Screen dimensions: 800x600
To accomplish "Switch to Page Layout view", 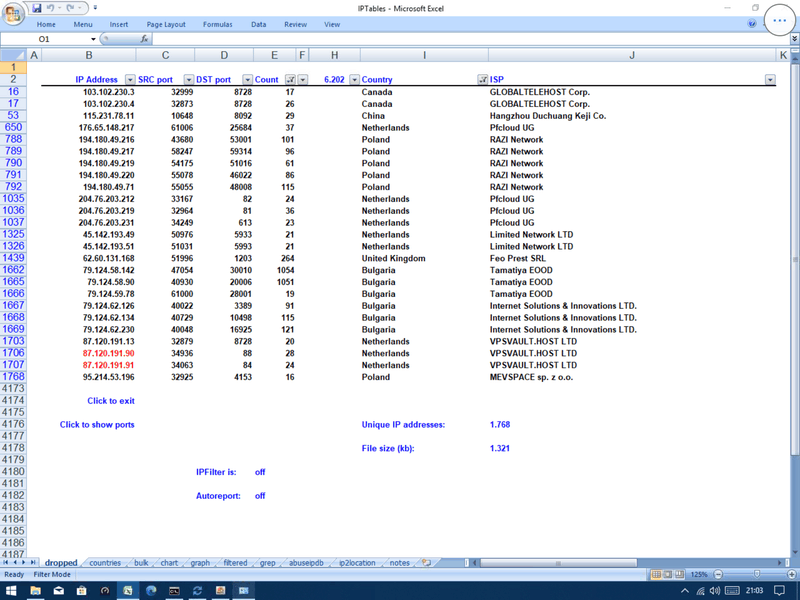I will (x=667, y=574).
